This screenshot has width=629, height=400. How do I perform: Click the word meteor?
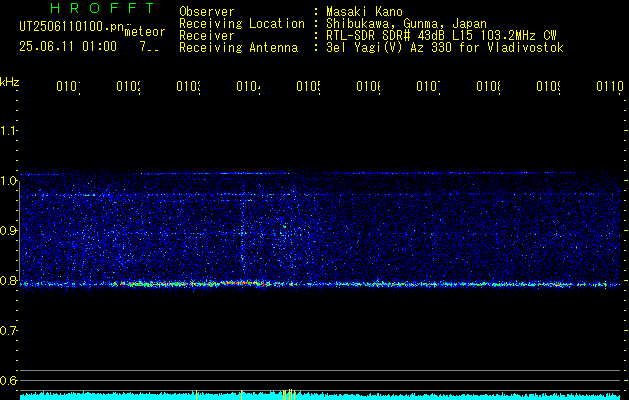click(x=145, y=32)
